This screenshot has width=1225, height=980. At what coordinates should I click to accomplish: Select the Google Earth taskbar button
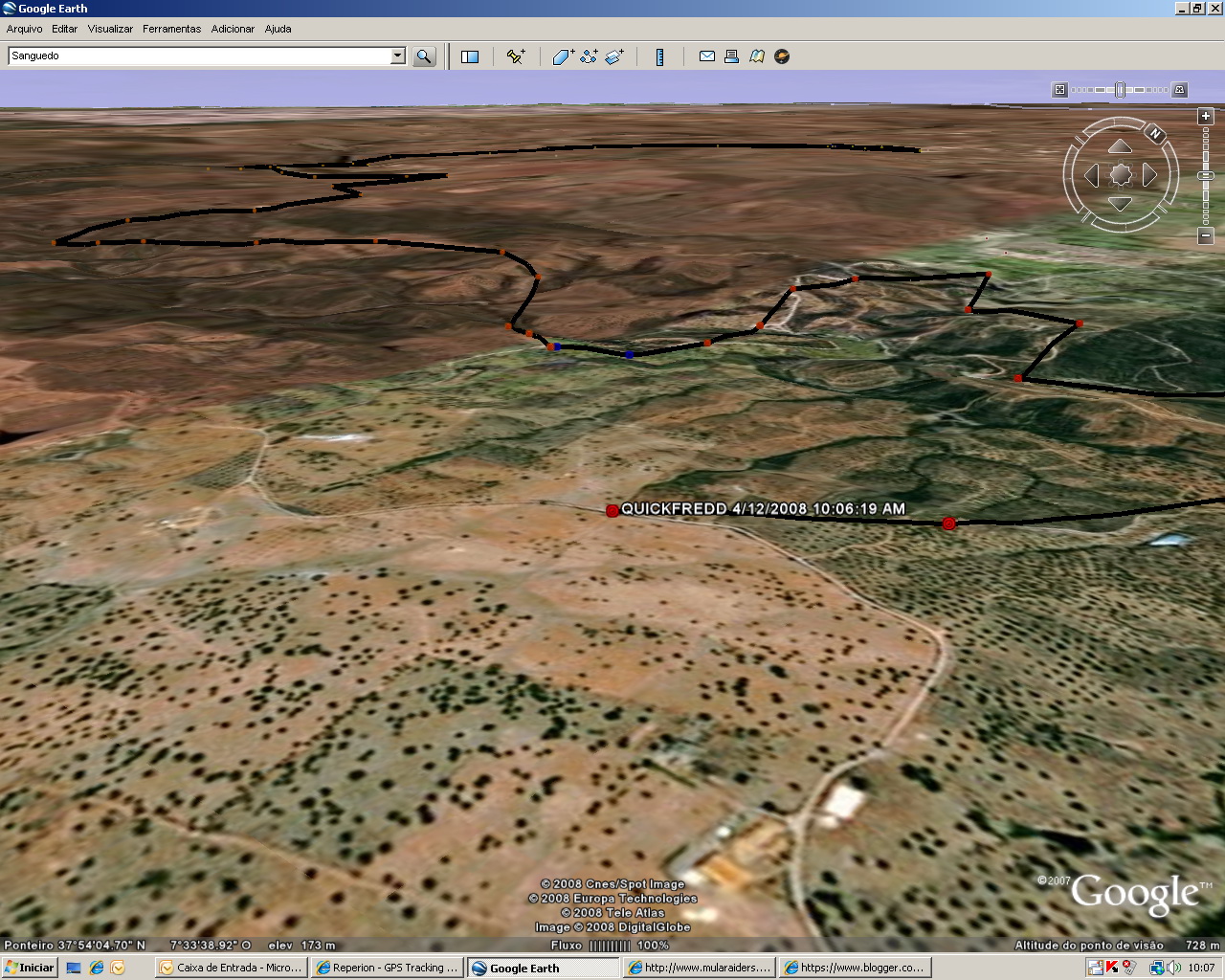tap(543, 968)
